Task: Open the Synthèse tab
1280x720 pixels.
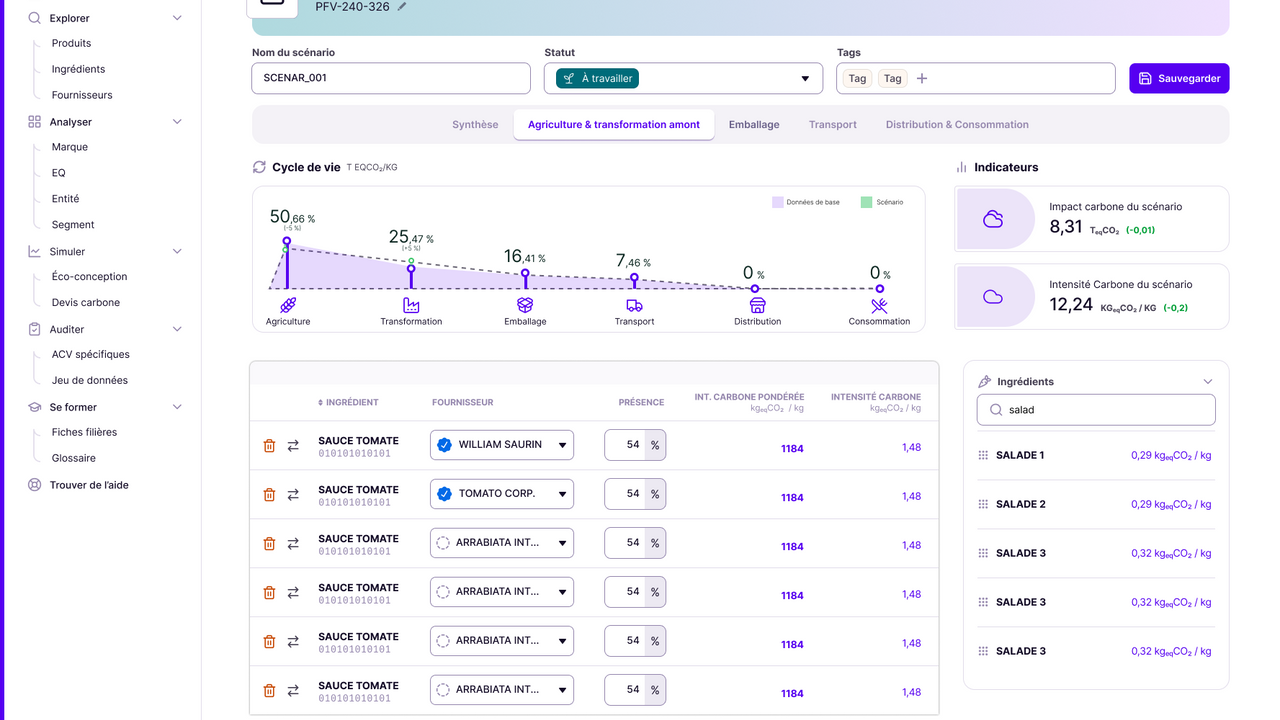Action: tap(475, 125)
